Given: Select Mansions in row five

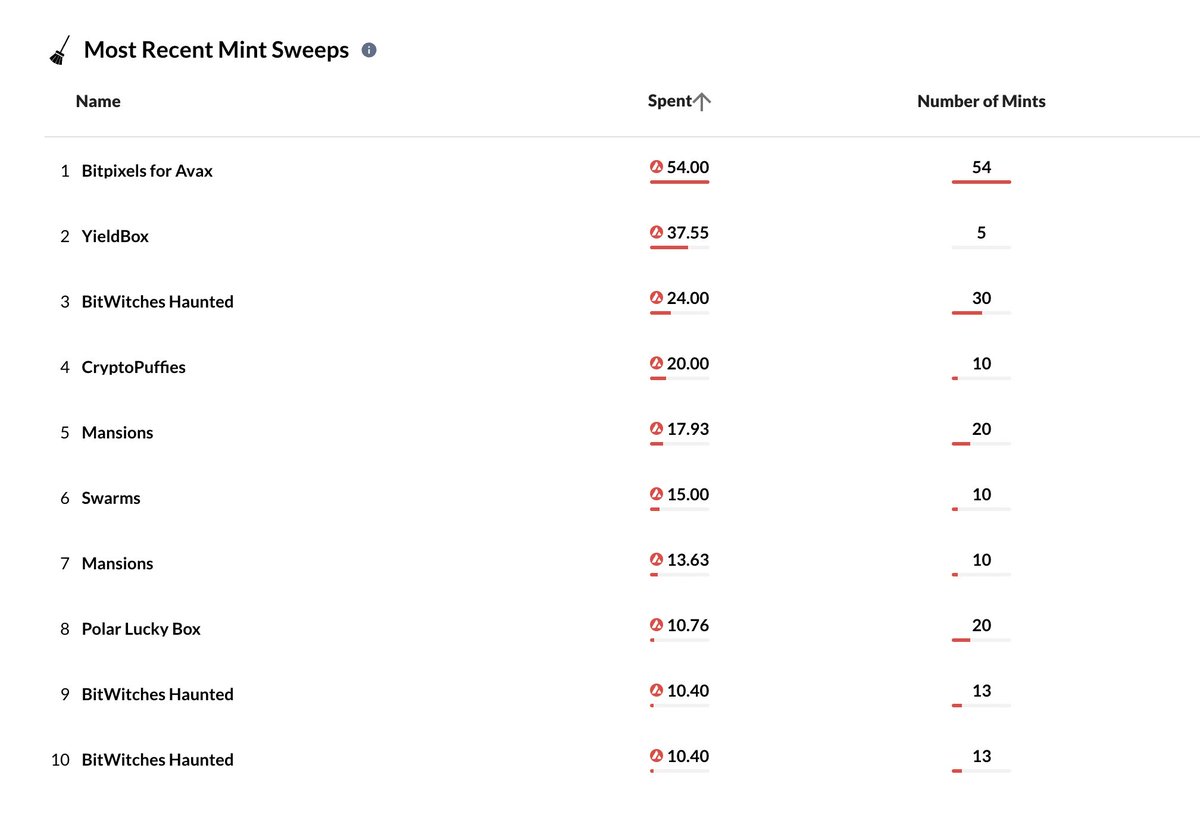Looking at the screenshot, I should pos(117,432).
